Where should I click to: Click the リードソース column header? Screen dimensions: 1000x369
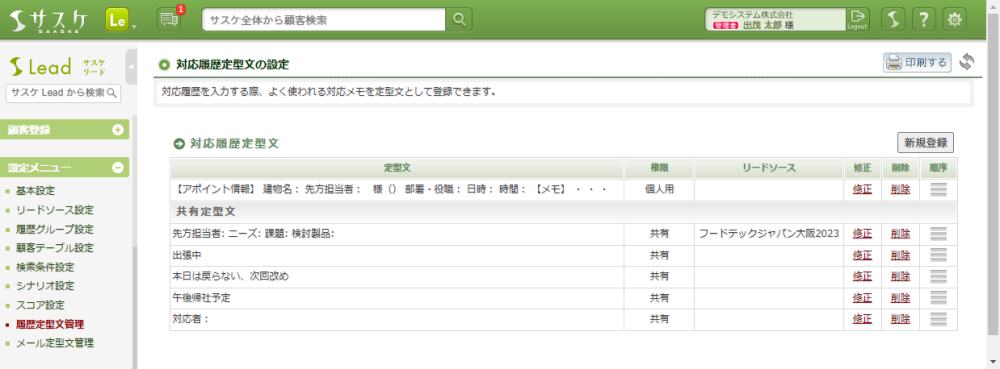769,168
